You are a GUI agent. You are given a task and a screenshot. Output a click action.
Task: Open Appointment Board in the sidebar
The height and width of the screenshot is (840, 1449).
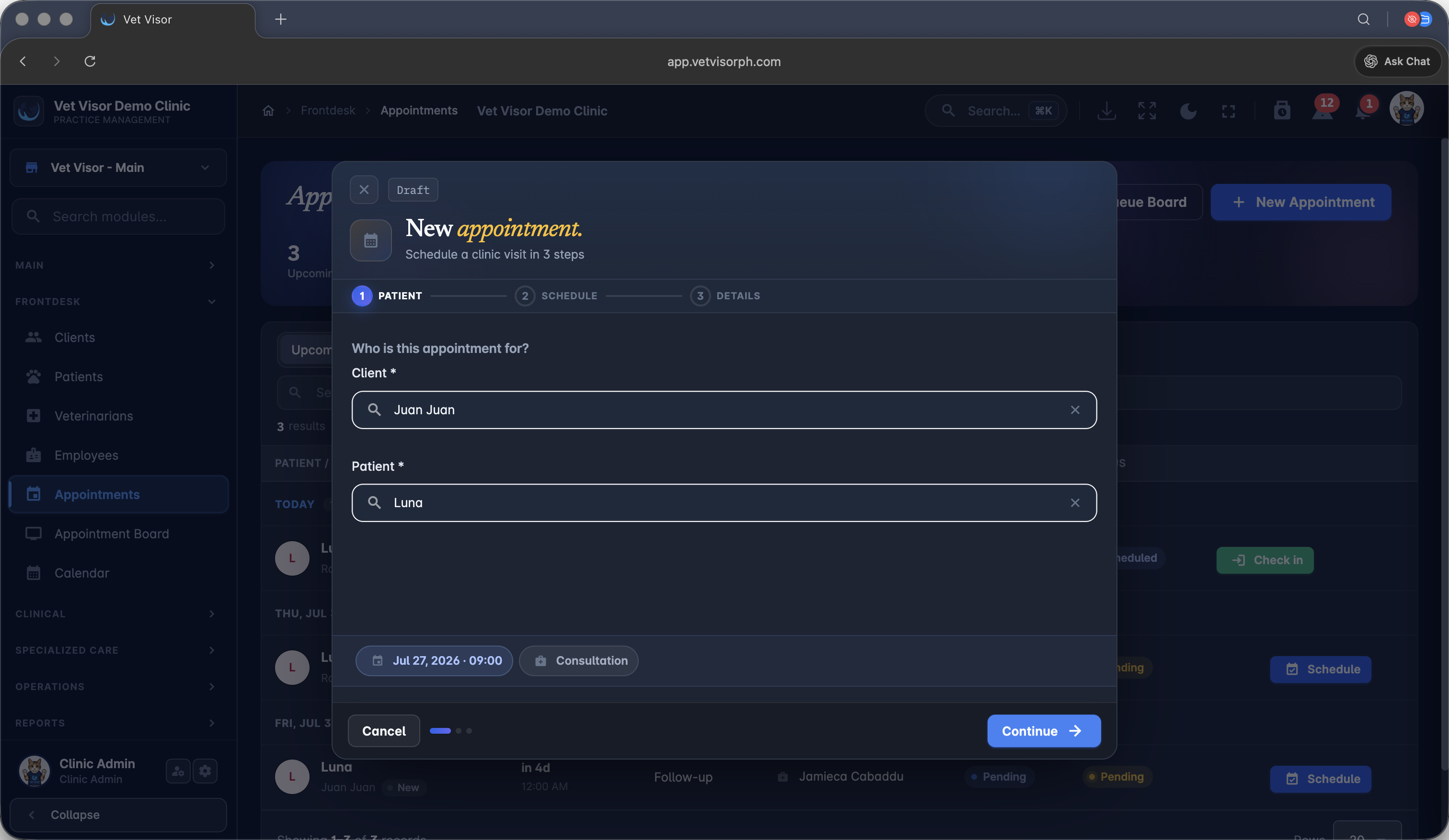point(118,534)
